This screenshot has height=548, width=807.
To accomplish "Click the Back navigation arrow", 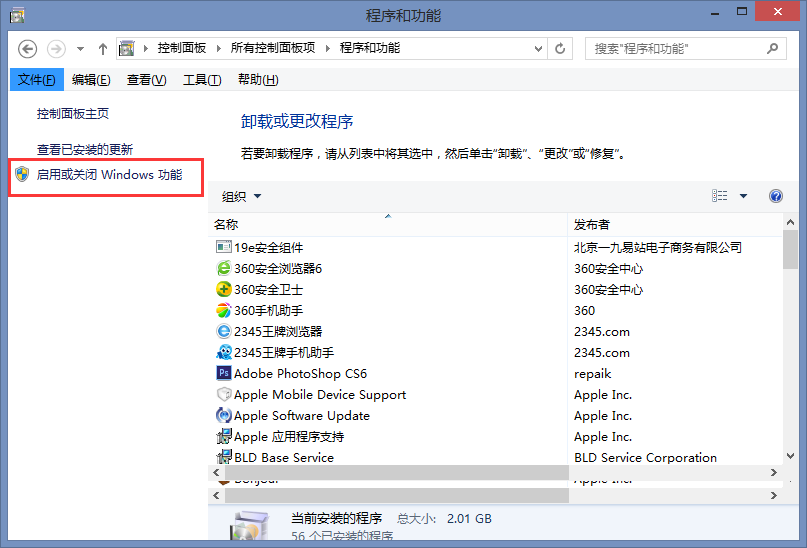I will click(x=27, y=49).
